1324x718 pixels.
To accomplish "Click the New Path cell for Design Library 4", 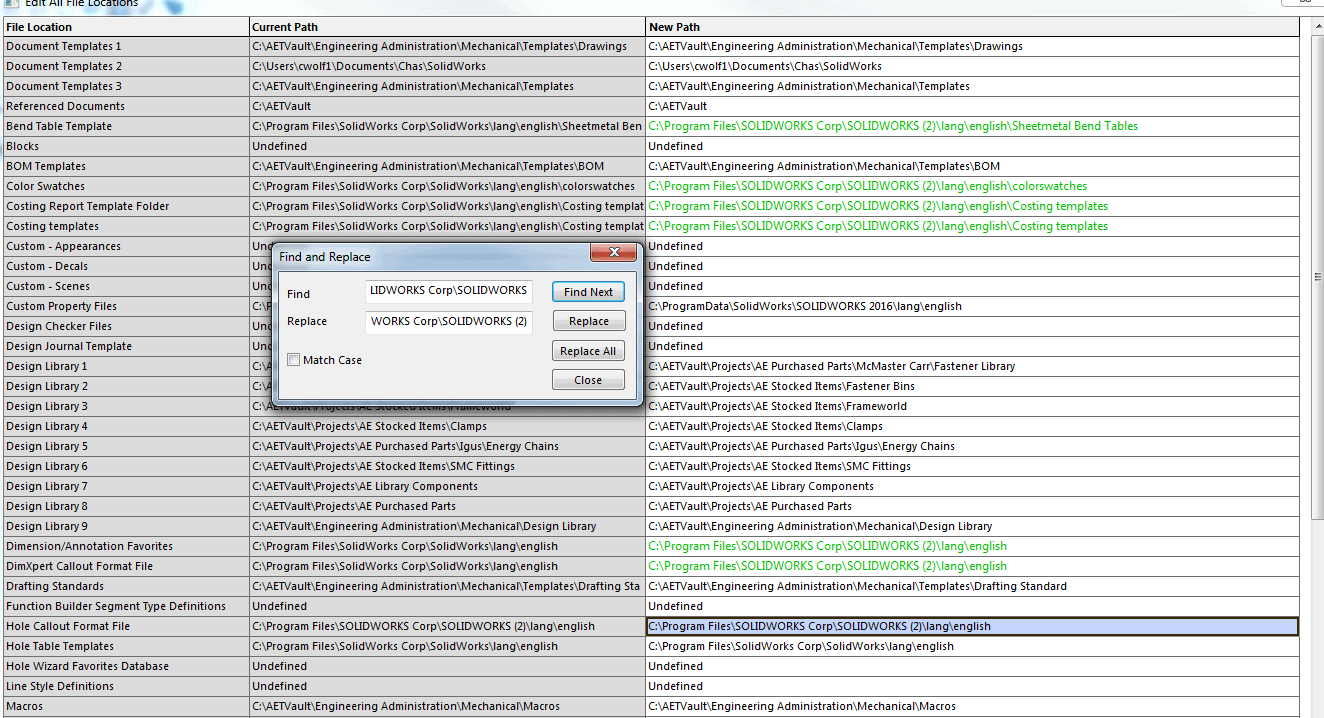I will point(972,426).
